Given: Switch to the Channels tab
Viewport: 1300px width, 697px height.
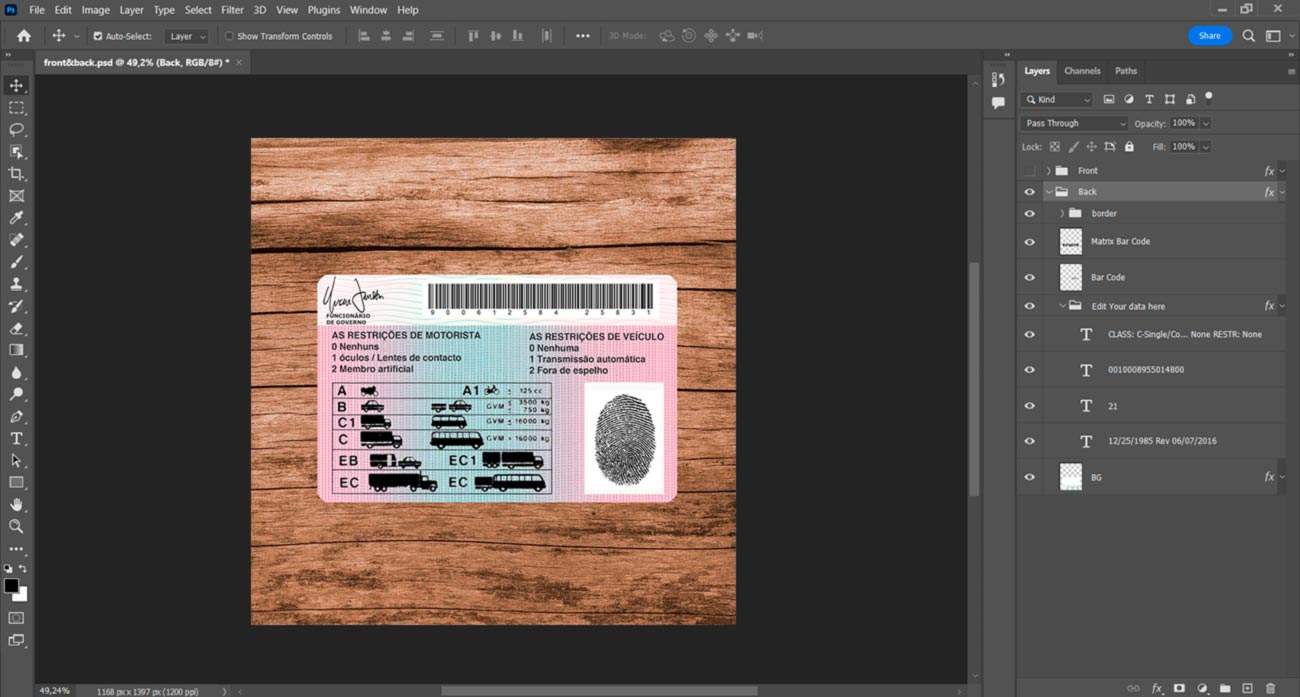Looking at the screenshot, I should pos(1082,71).
